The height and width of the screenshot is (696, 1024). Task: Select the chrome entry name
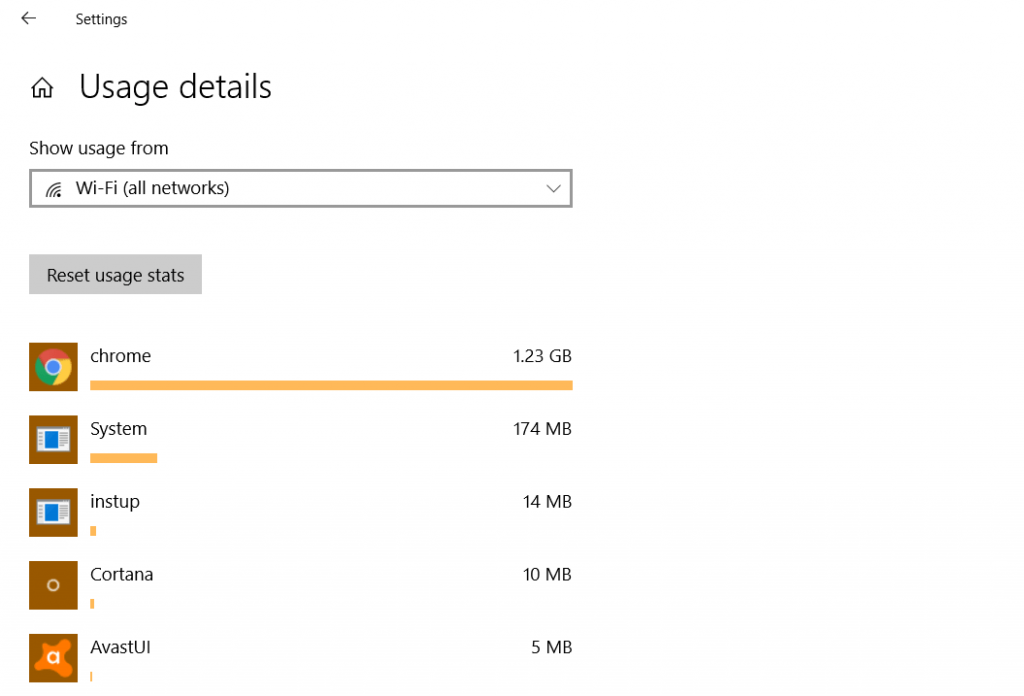coord(121,356)
